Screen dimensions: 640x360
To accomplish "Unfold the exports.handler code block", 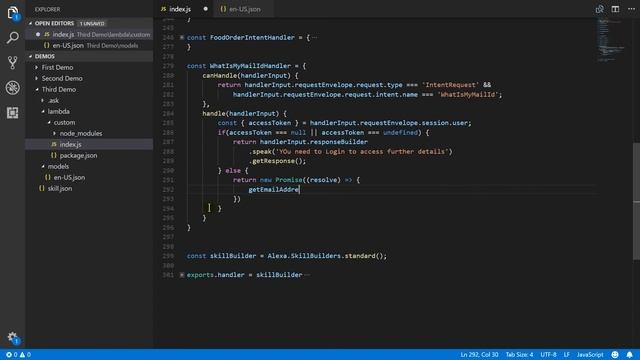I will click(182, 275).
